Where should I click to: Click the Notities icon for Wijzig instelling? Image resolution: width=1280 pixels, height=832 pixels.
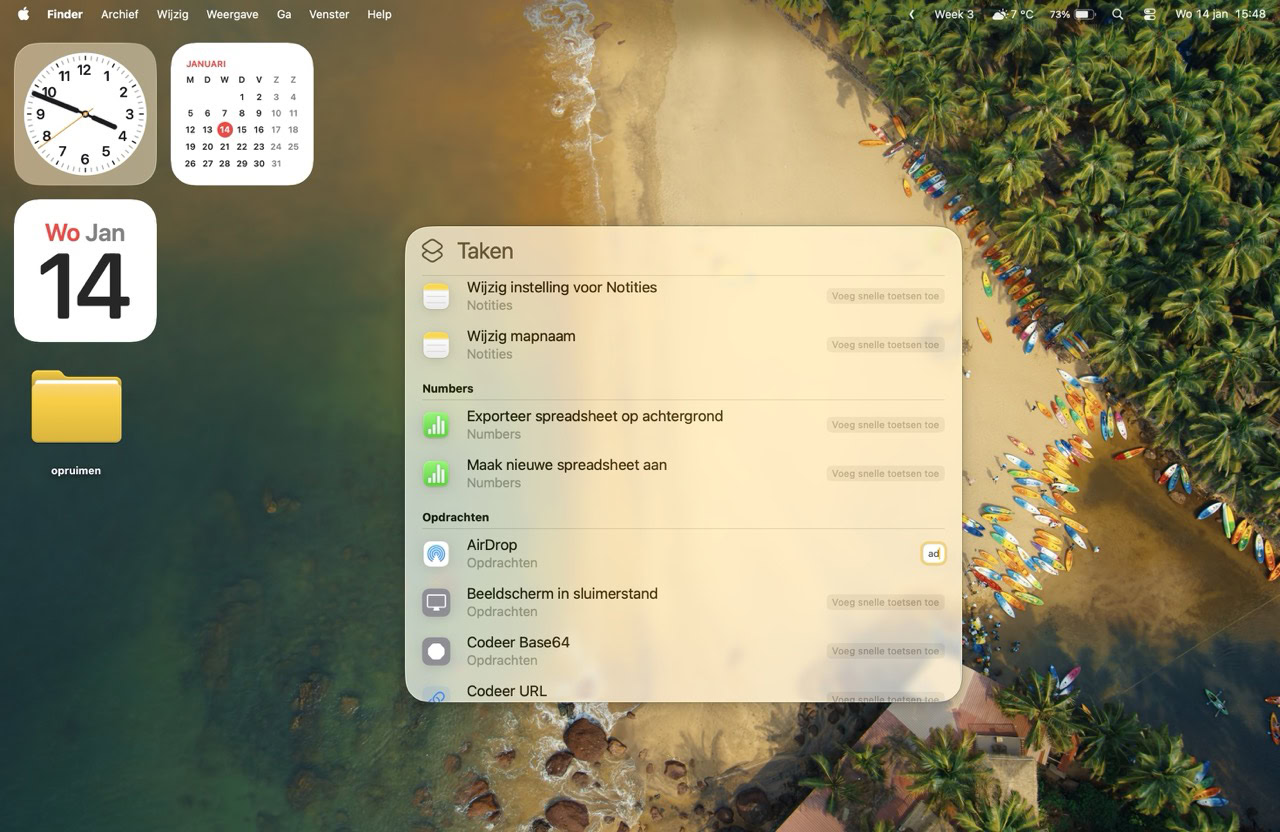[x=436, y=296]
